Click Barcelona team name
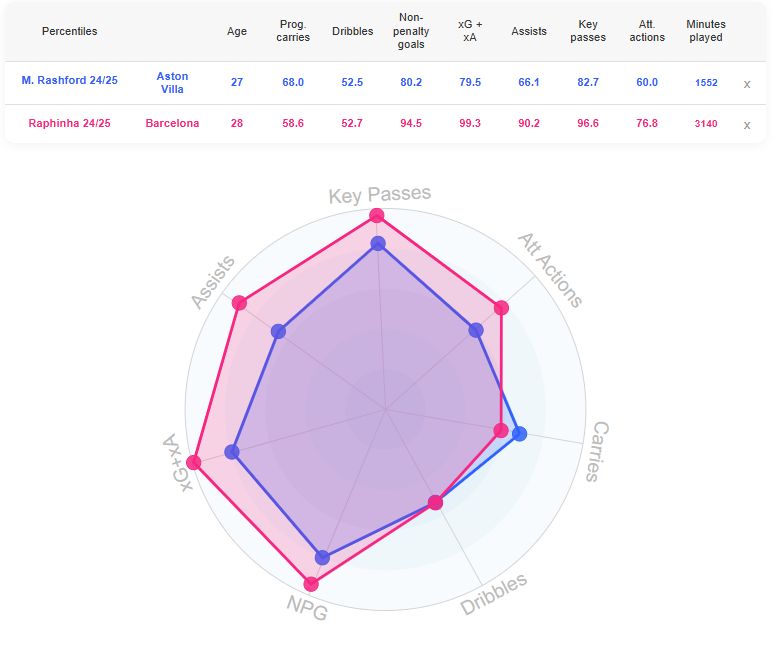Image resolution: width=773 pixels, height=652 pixels. (x=172, y=124)
